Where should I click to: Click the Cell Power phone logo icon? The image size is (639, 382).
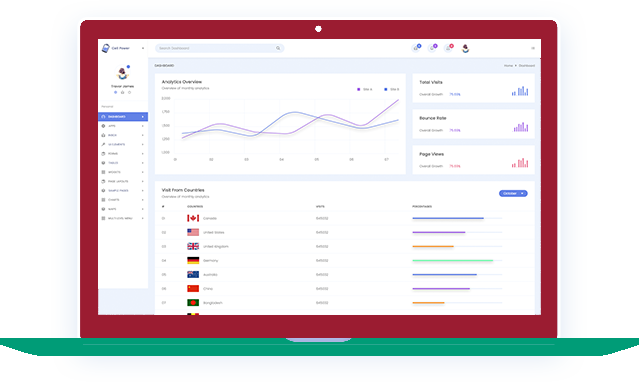(x=106, y=48)
